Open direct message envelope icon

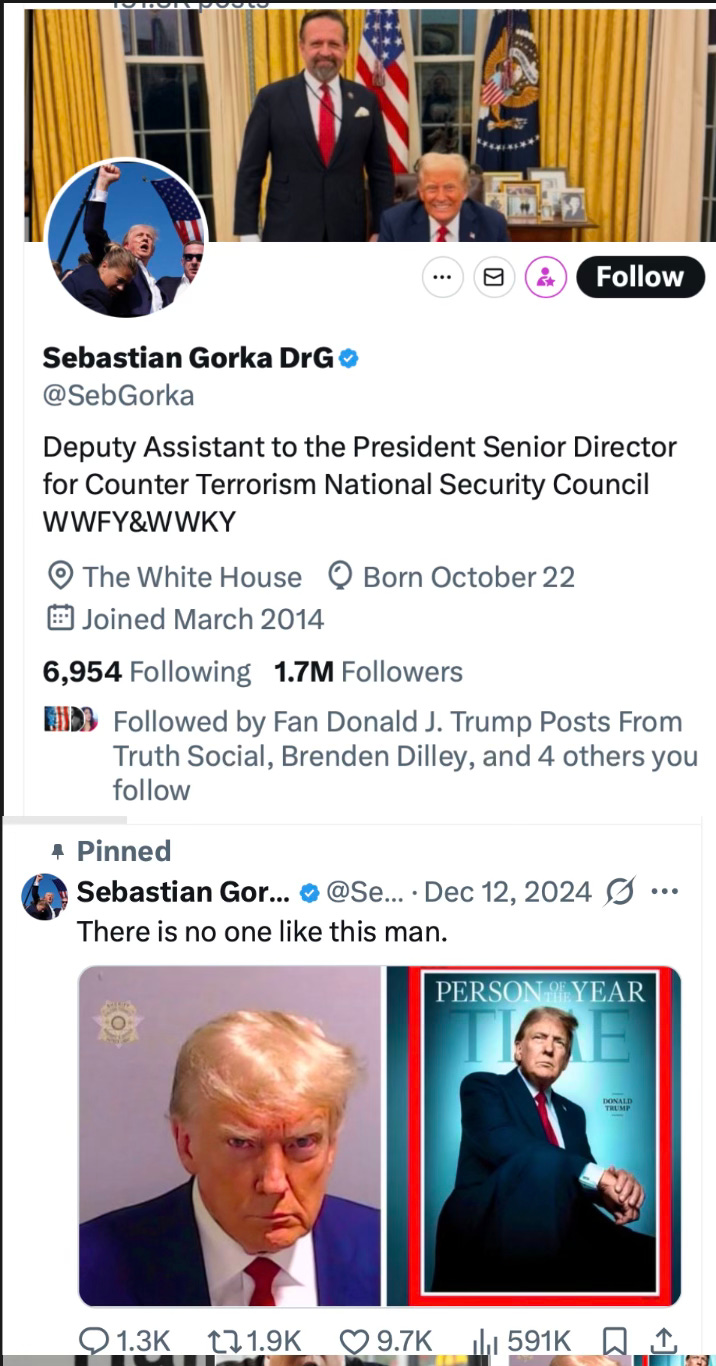(494, 278)
